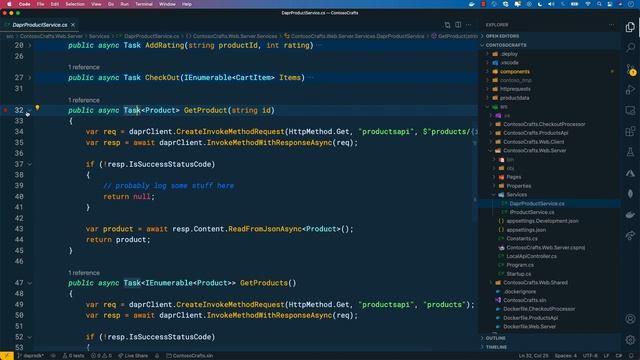Click the open changes icon in editor toolbar
Viewport: 640px width, 360px height.
[447, 25]
